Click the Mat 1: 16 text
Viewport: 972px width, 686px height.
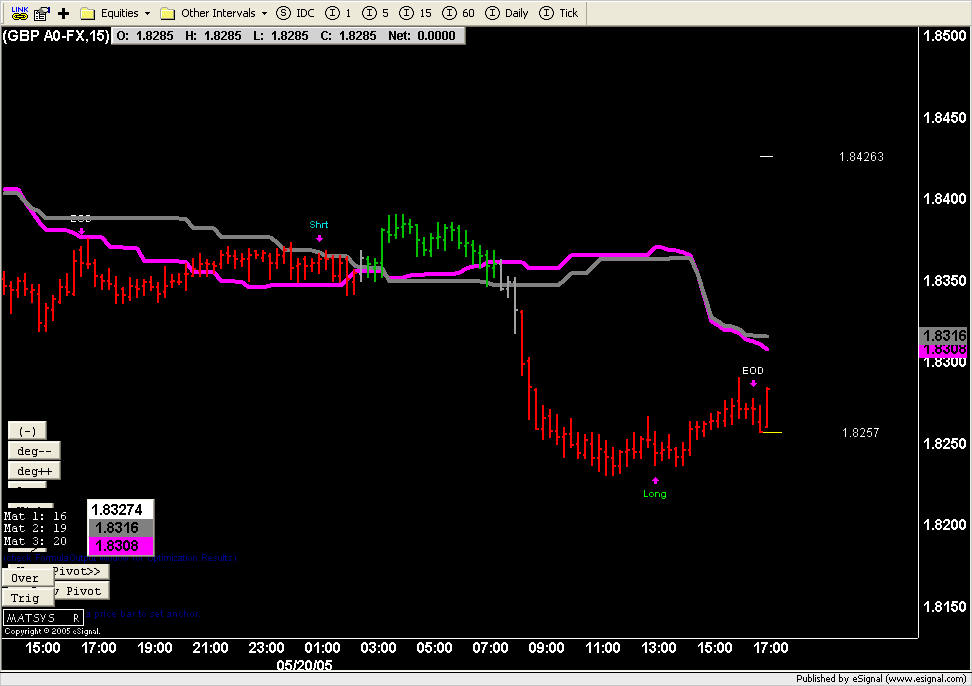pyautogui.click(x=35, y=516)
